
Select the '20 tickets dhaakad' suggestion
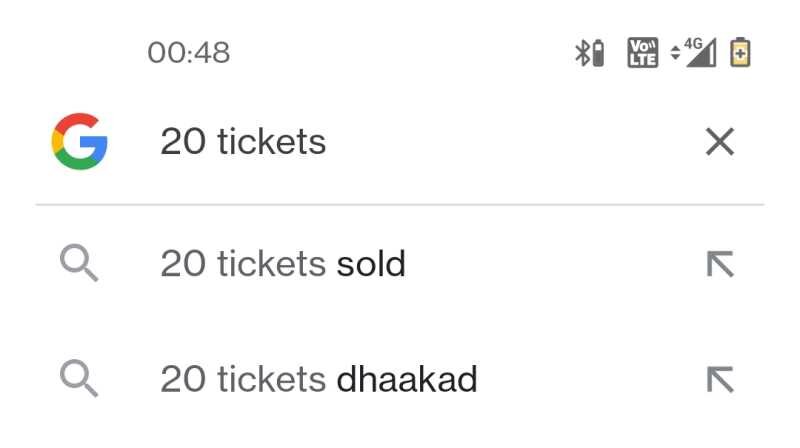point(319,379)
